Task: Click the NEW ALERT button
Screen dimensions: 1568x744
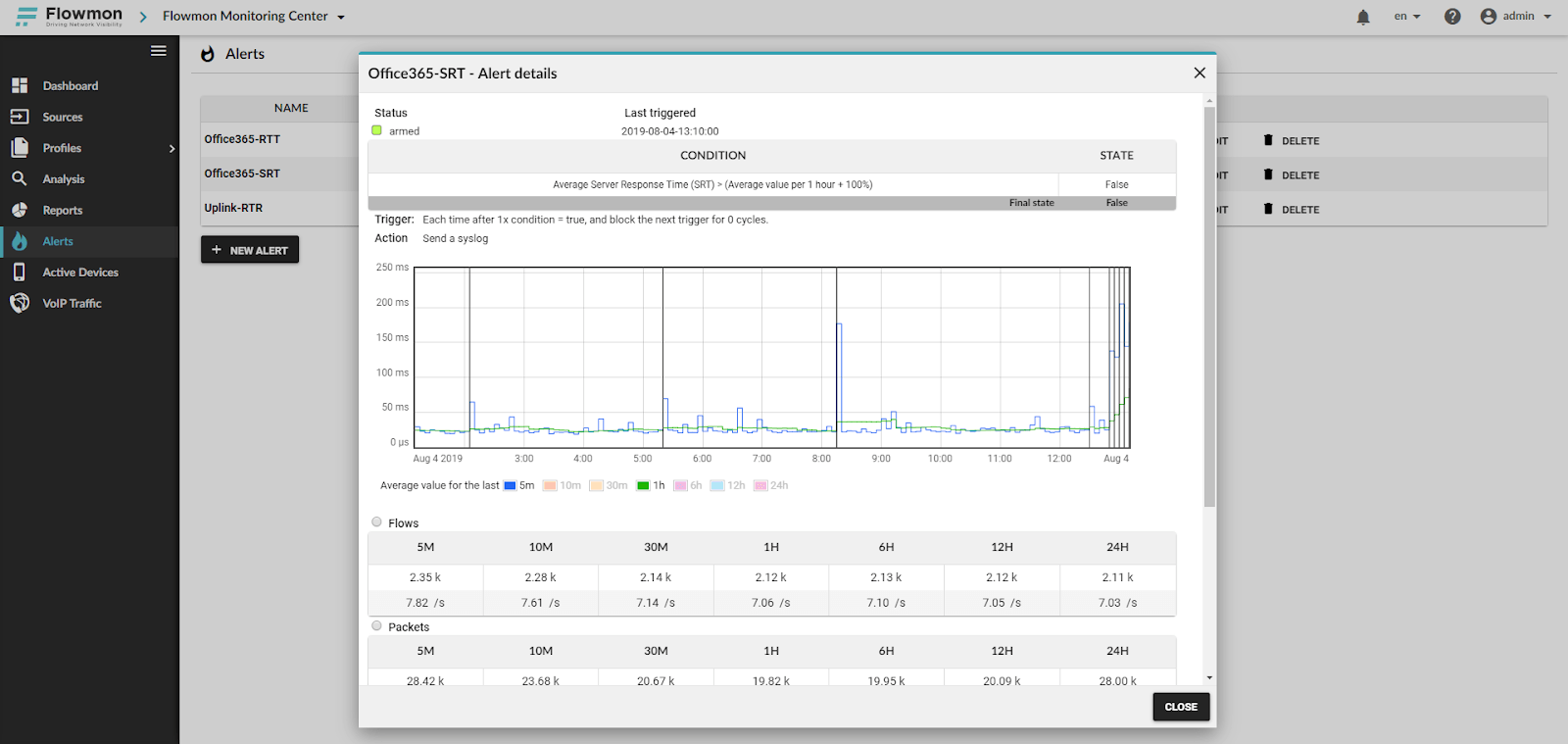Action: (250, 250)
